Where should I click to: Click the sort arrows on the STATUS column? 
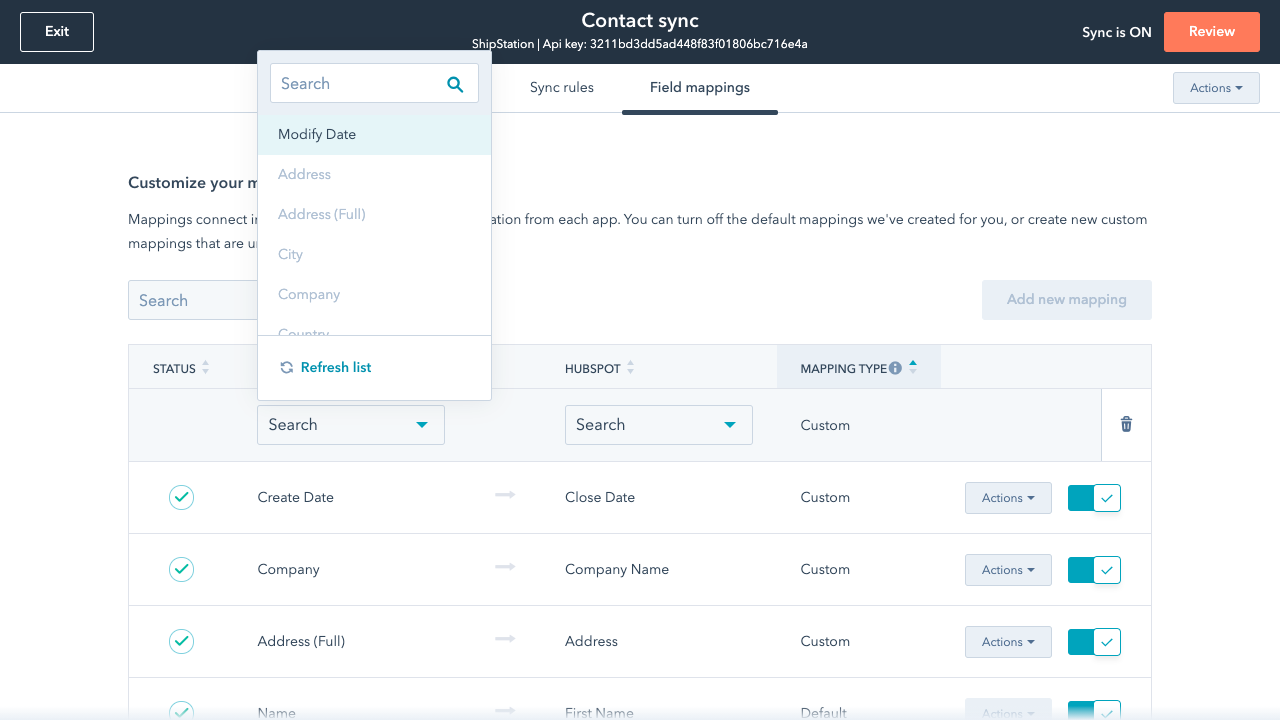click(x=206, y=367)
